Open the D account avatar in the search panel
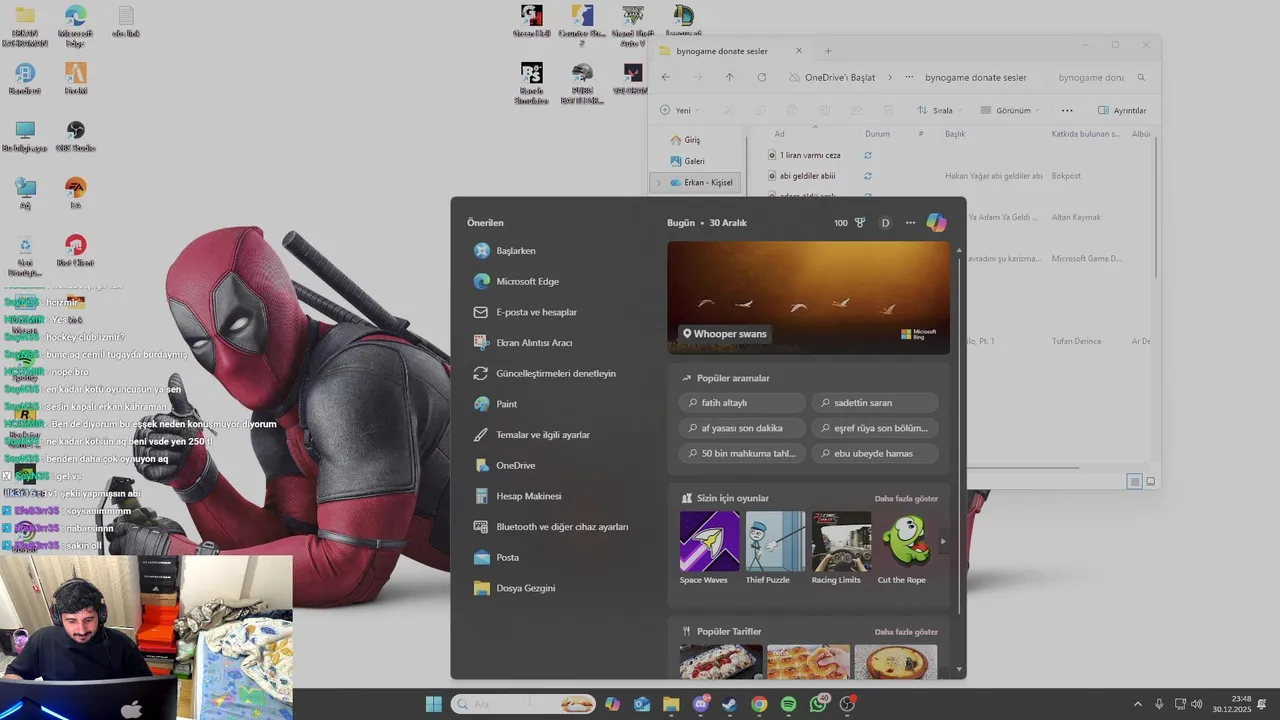The image size is (1280, 720). coord(885,223)
